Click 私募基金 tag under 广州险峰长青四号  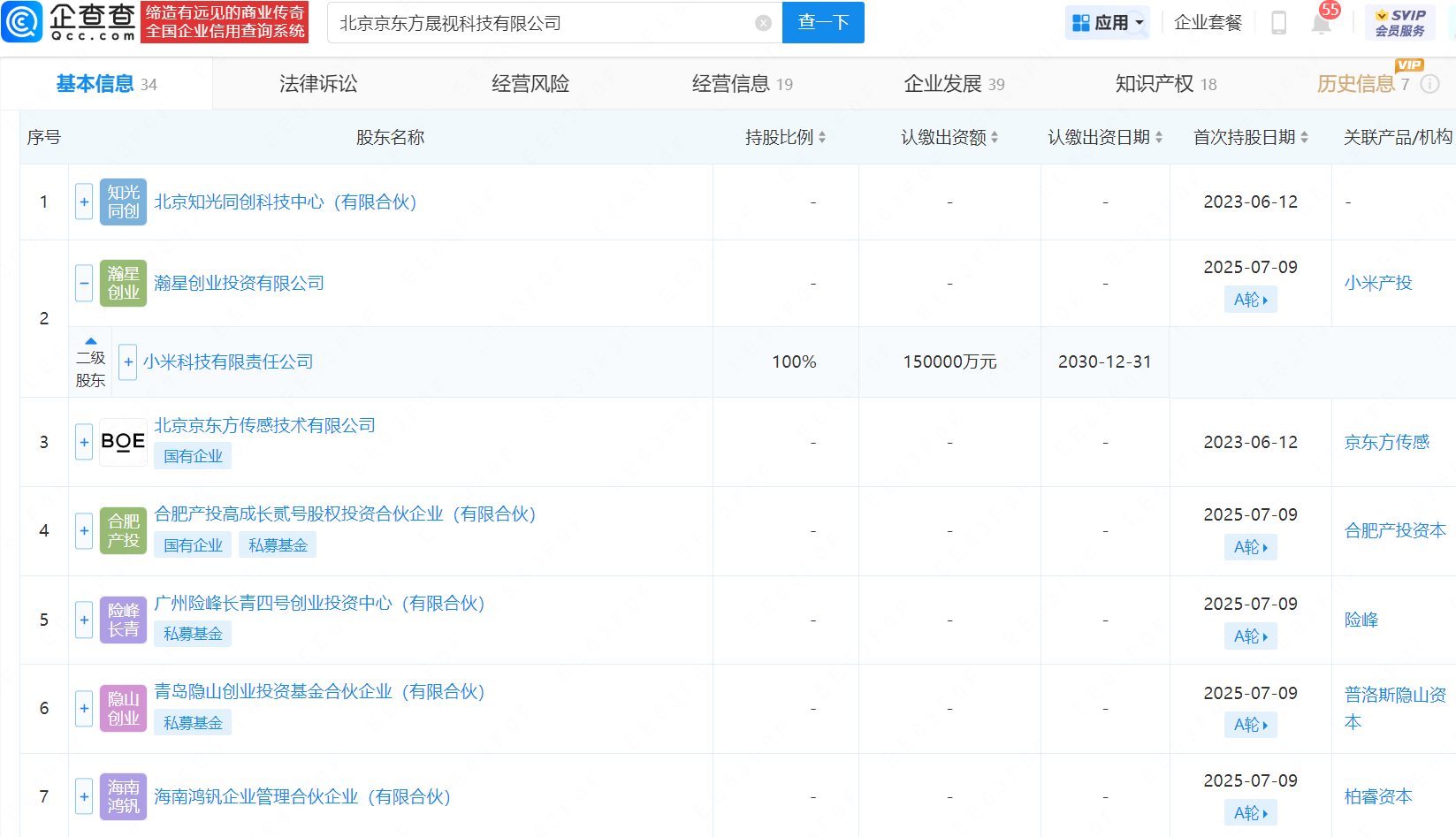pyautogui.click(x=193, y=634)
